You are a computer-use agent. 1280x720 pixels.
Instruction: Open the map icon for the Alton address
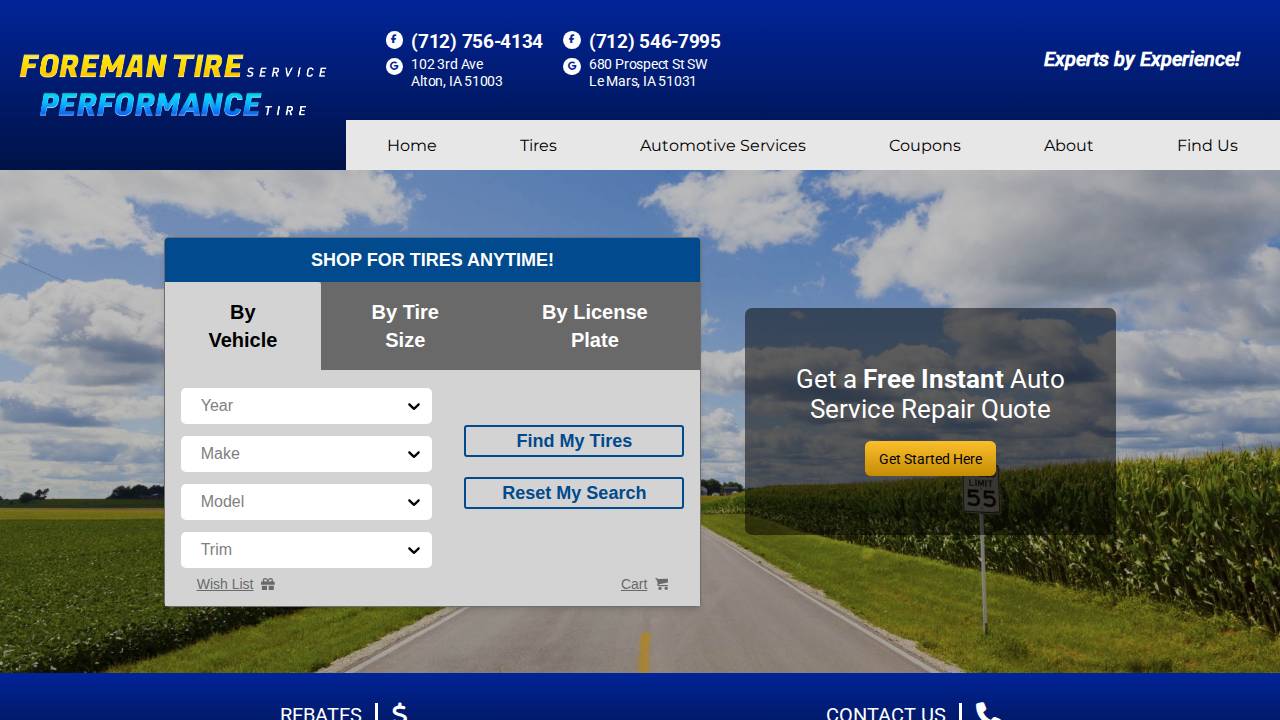[393, 65]
